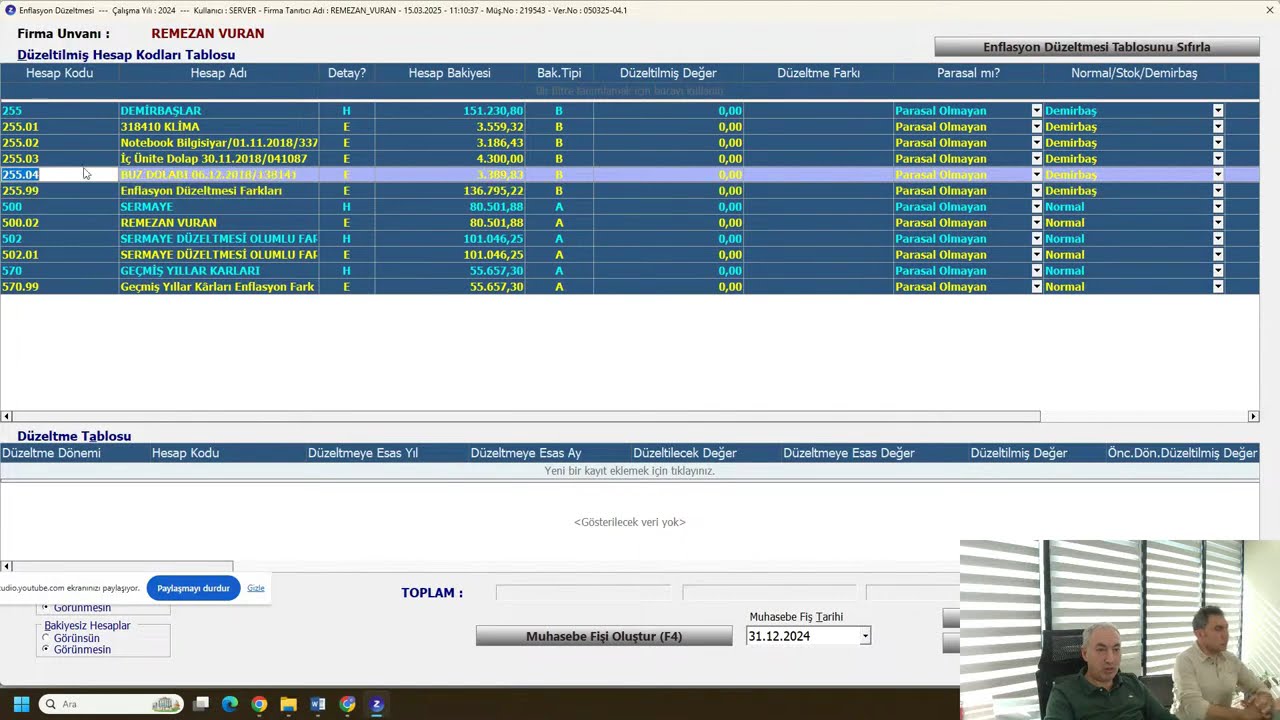1280x720 pixels.
Task: Click the 151.230,80 balance cell
Action: [x=449, y=111]
